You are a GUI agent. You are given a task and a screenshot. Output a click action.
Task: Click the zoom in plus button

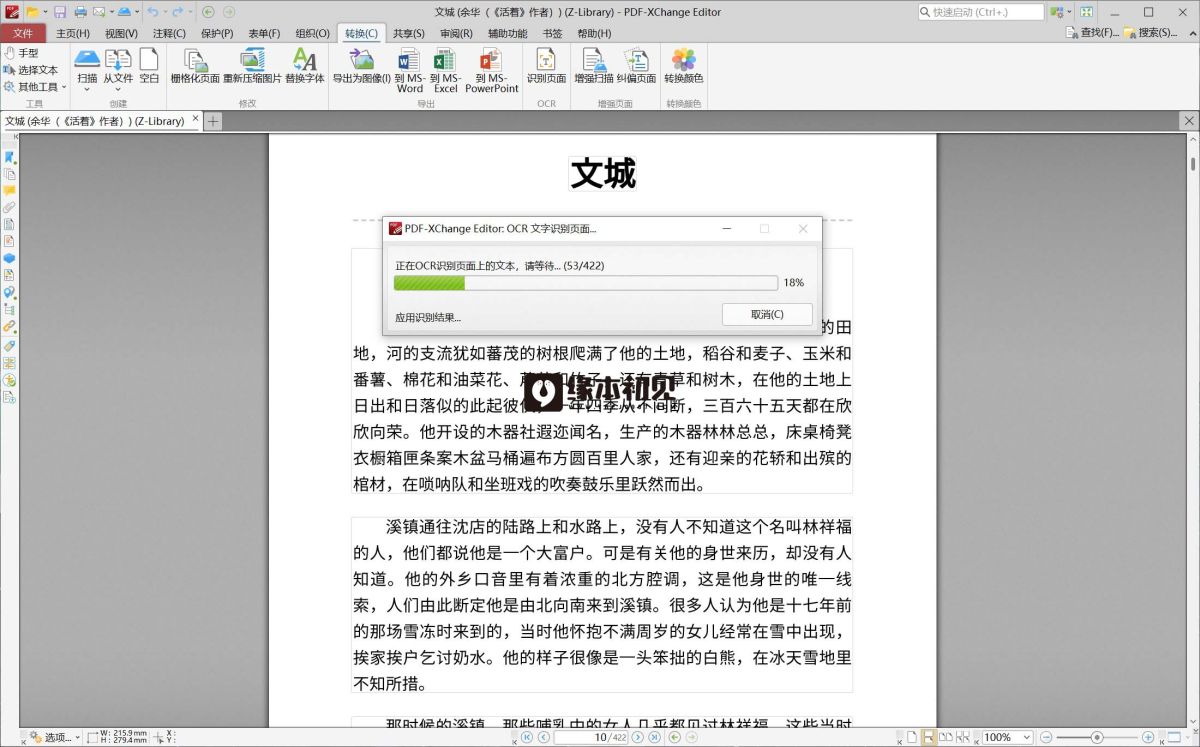point(1149,737)
